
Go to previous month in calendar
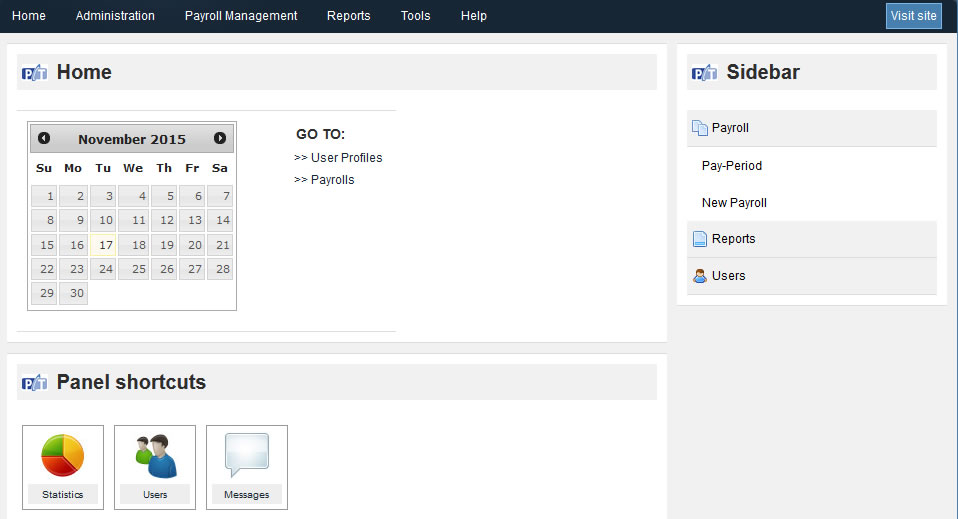pyautogui.click(x=44, y=139)
